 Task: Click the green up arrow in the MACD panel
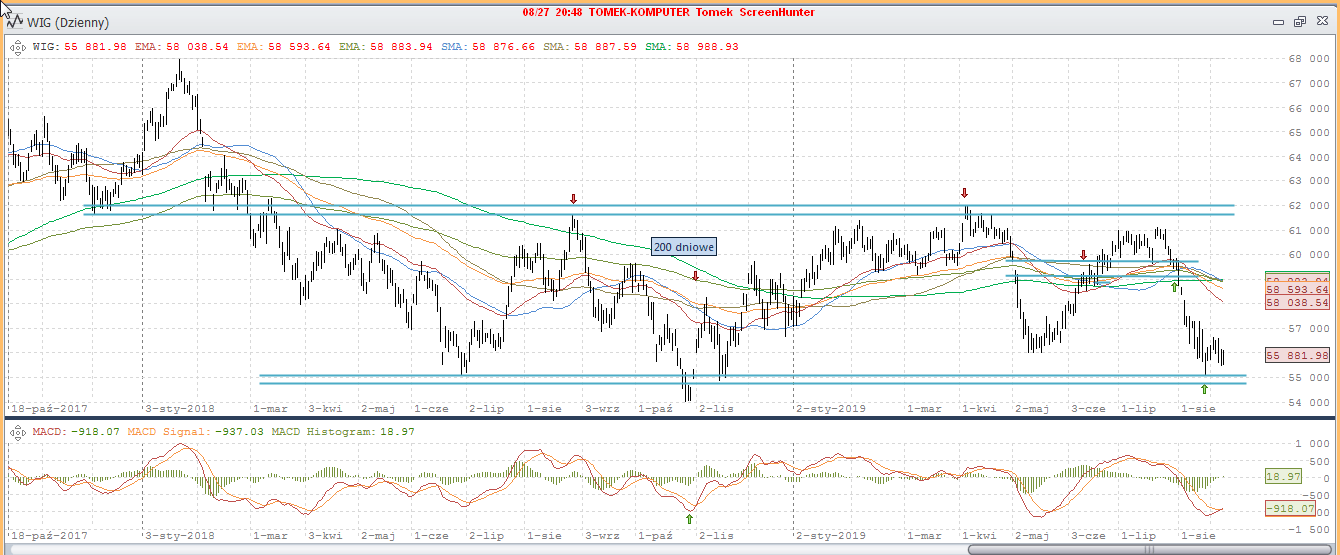[x=689, y=518]
